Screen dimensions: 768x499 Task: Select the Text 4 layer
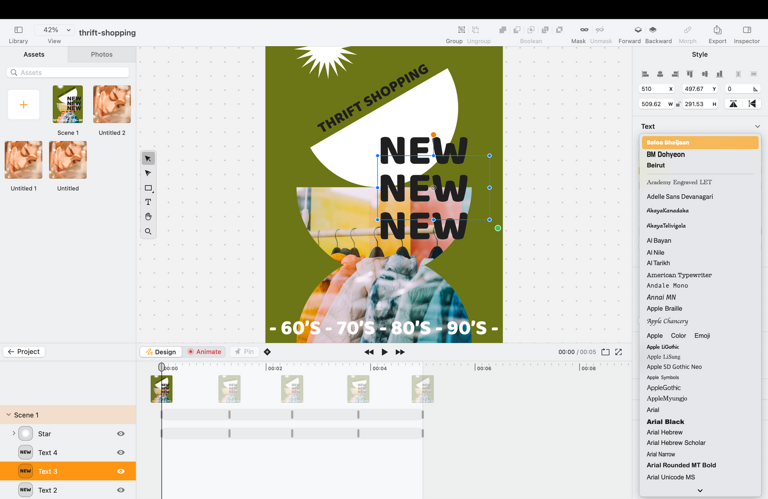point(68,452)
